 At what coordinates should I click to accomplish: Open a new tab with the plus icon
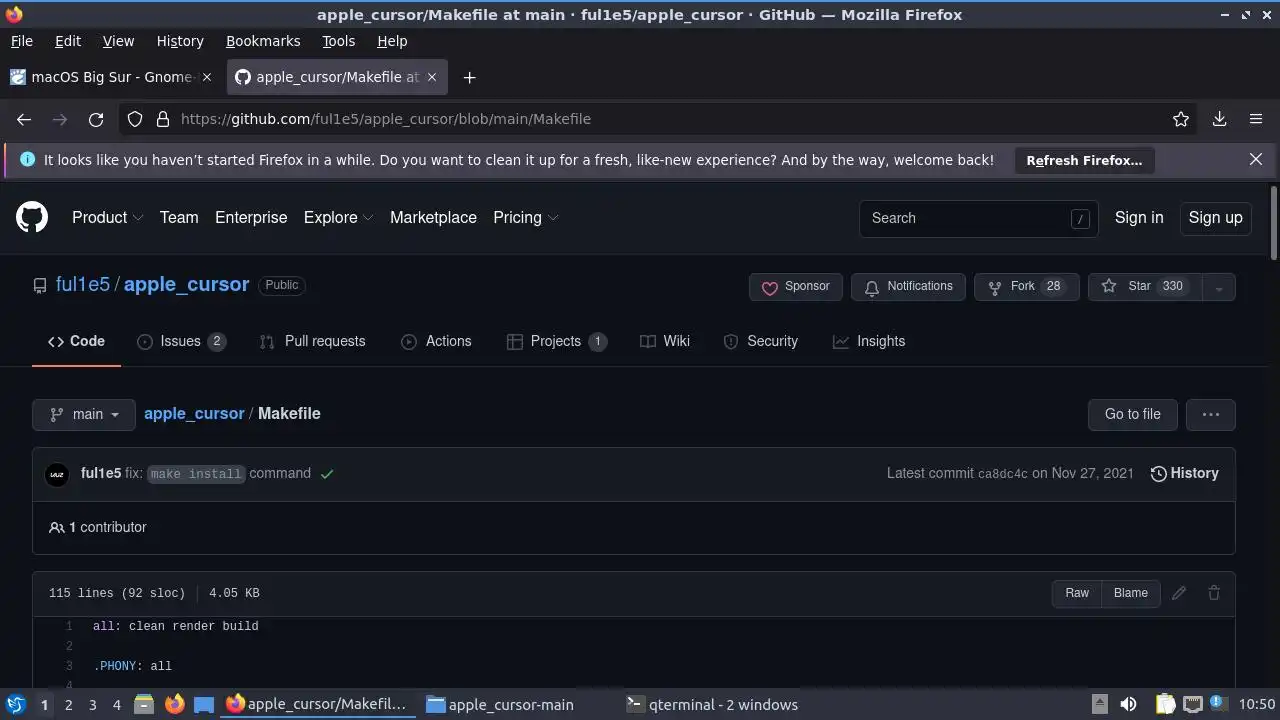[469, 77]
